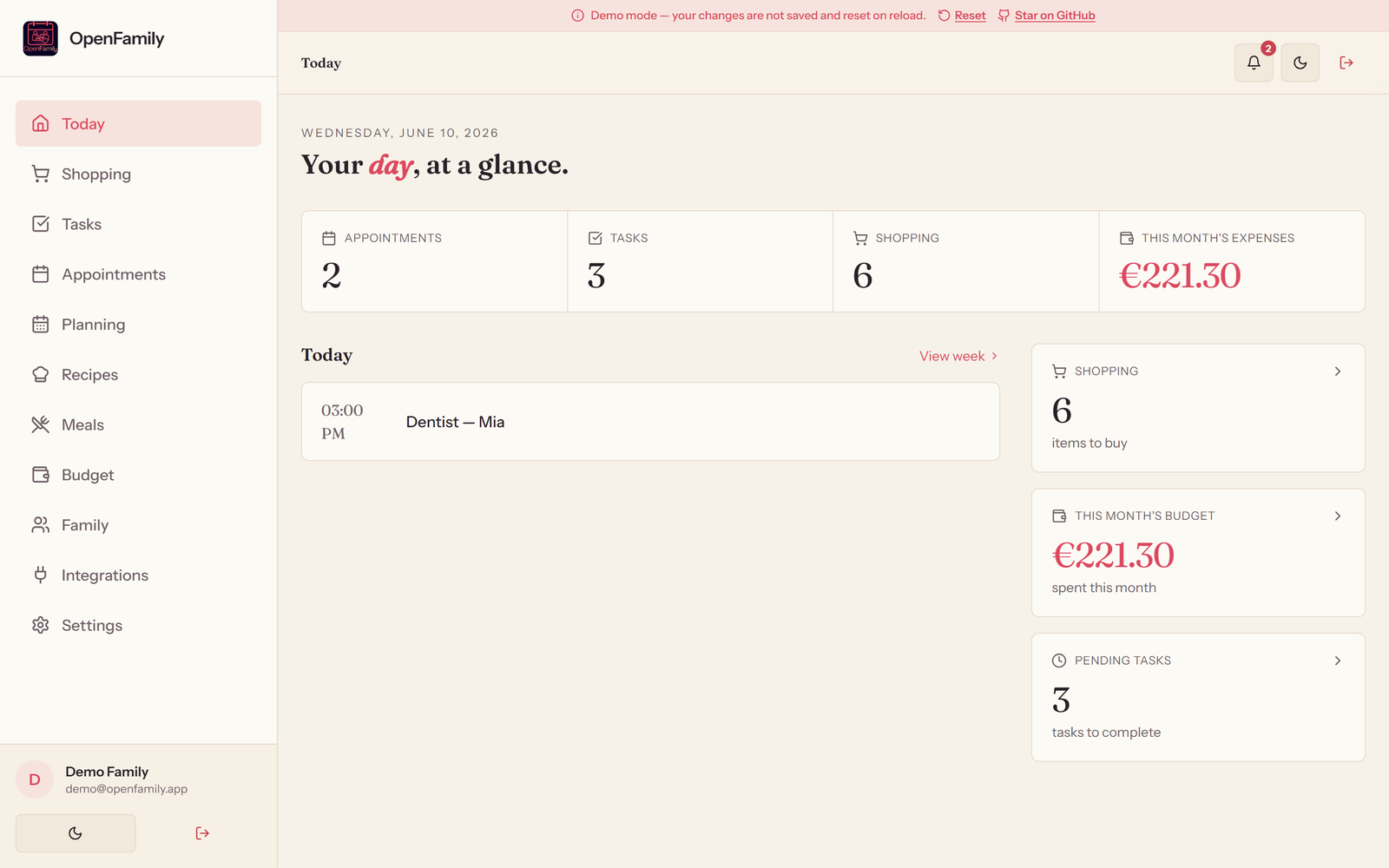Open Appointments from sidebar
This screenshot has height=868, width=1389.
point(138,274)
